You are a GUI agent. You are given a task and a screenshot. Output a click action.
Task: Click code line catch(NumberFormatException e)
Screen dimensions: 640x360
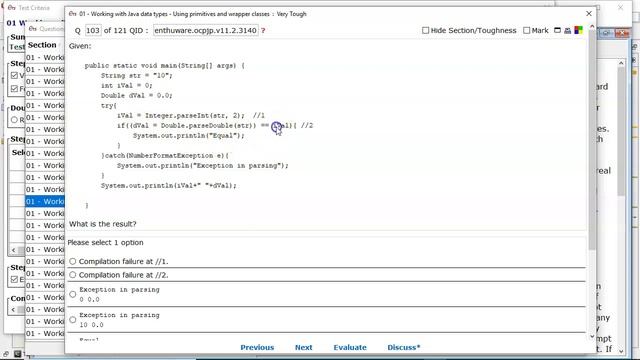coord(165,156)
